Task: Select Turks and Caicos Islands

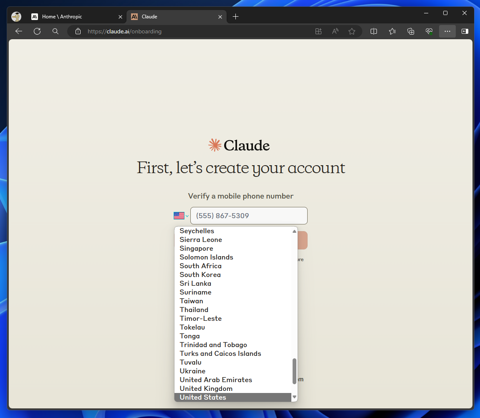Action: (x=233, y=353)
